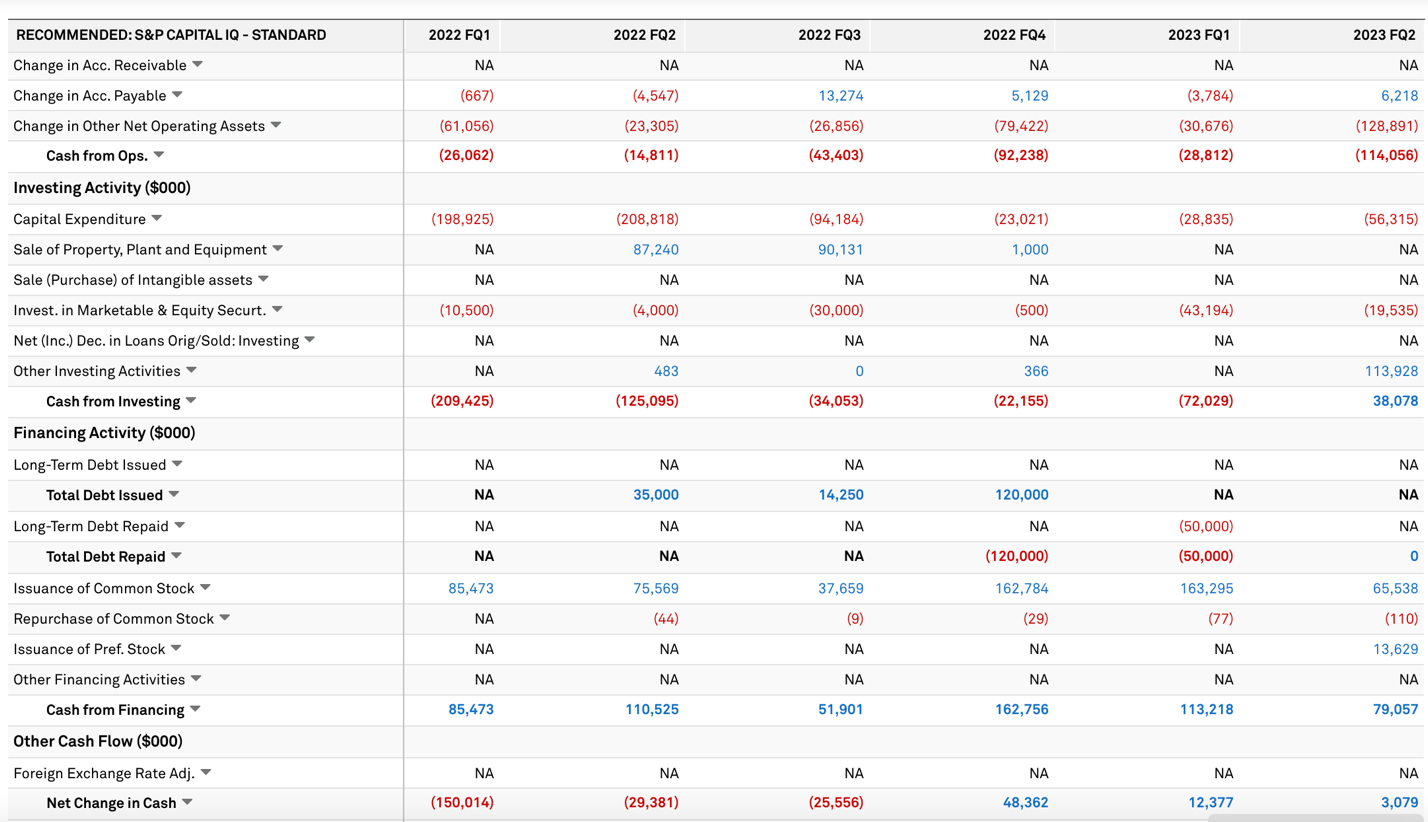Open the Capital Expenditure dropdown

(x=154, y=218)
